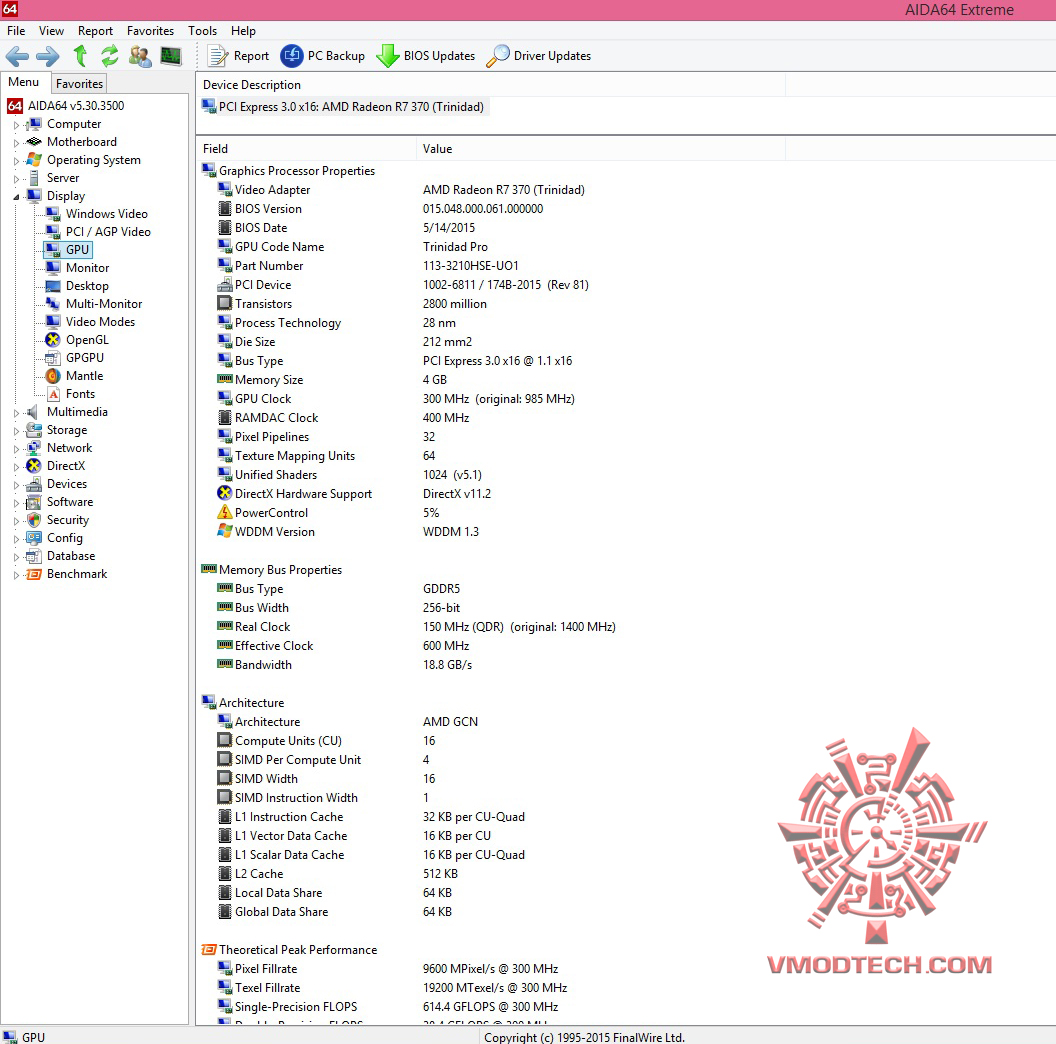Click the Report toolbar icon
The height and width of the screenshot is (1044, 1056).
pyautogui.click(x=218, y=56)
